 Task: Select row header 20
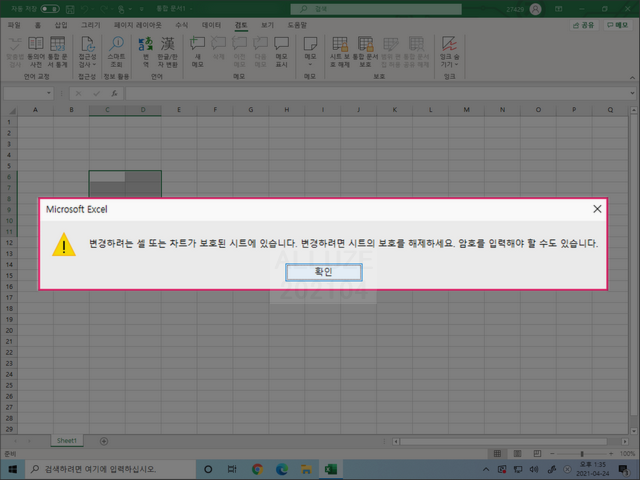pos(9,330)
